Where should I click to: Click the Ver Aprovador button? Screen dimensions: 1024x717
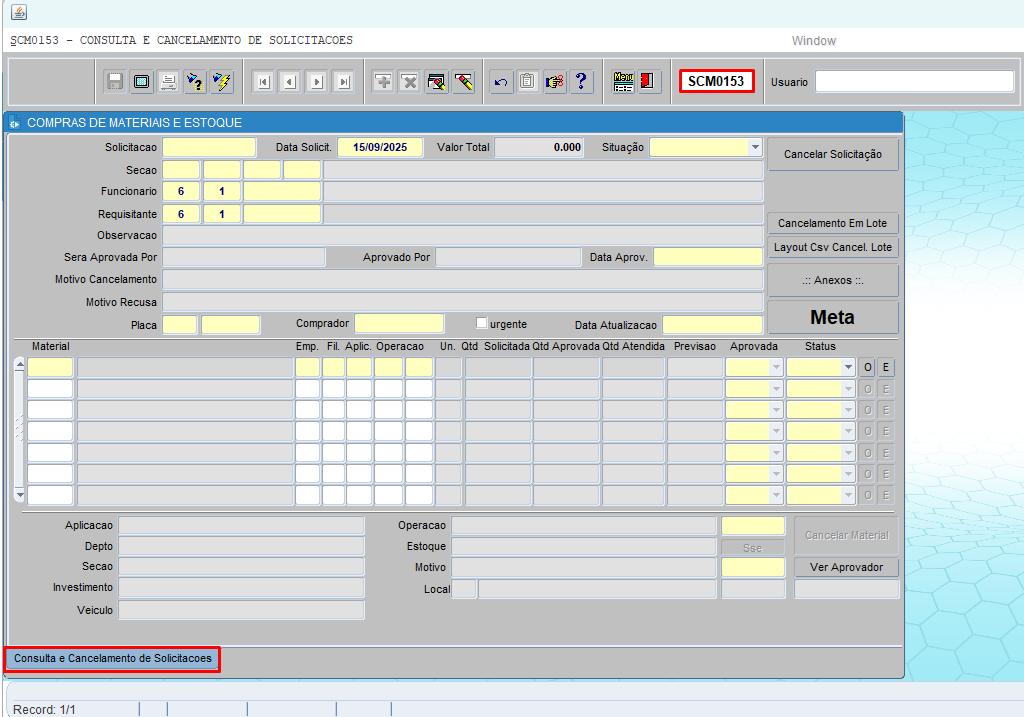846,567
